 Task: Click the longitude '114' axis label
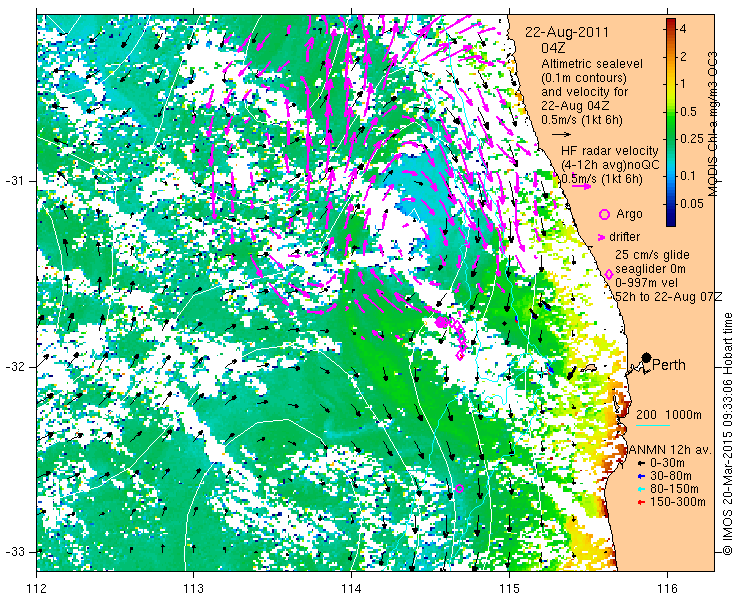pos(351,588)
